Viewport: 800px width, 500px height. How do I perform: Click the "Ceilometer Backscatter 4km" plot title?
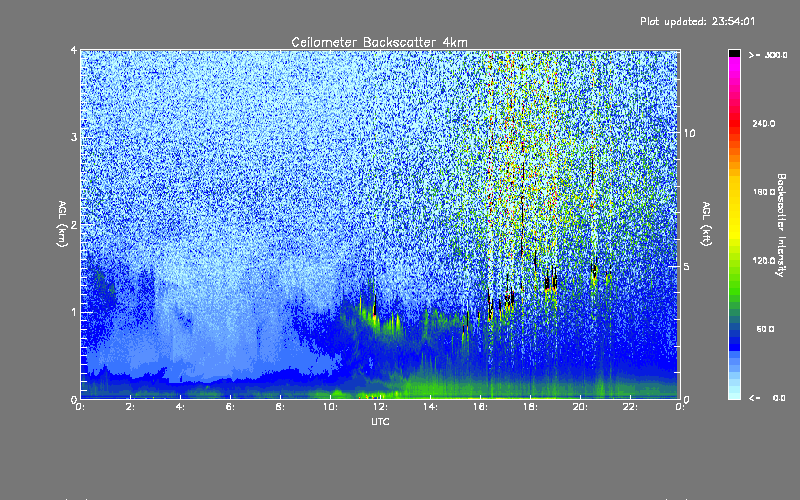[379, 42]
